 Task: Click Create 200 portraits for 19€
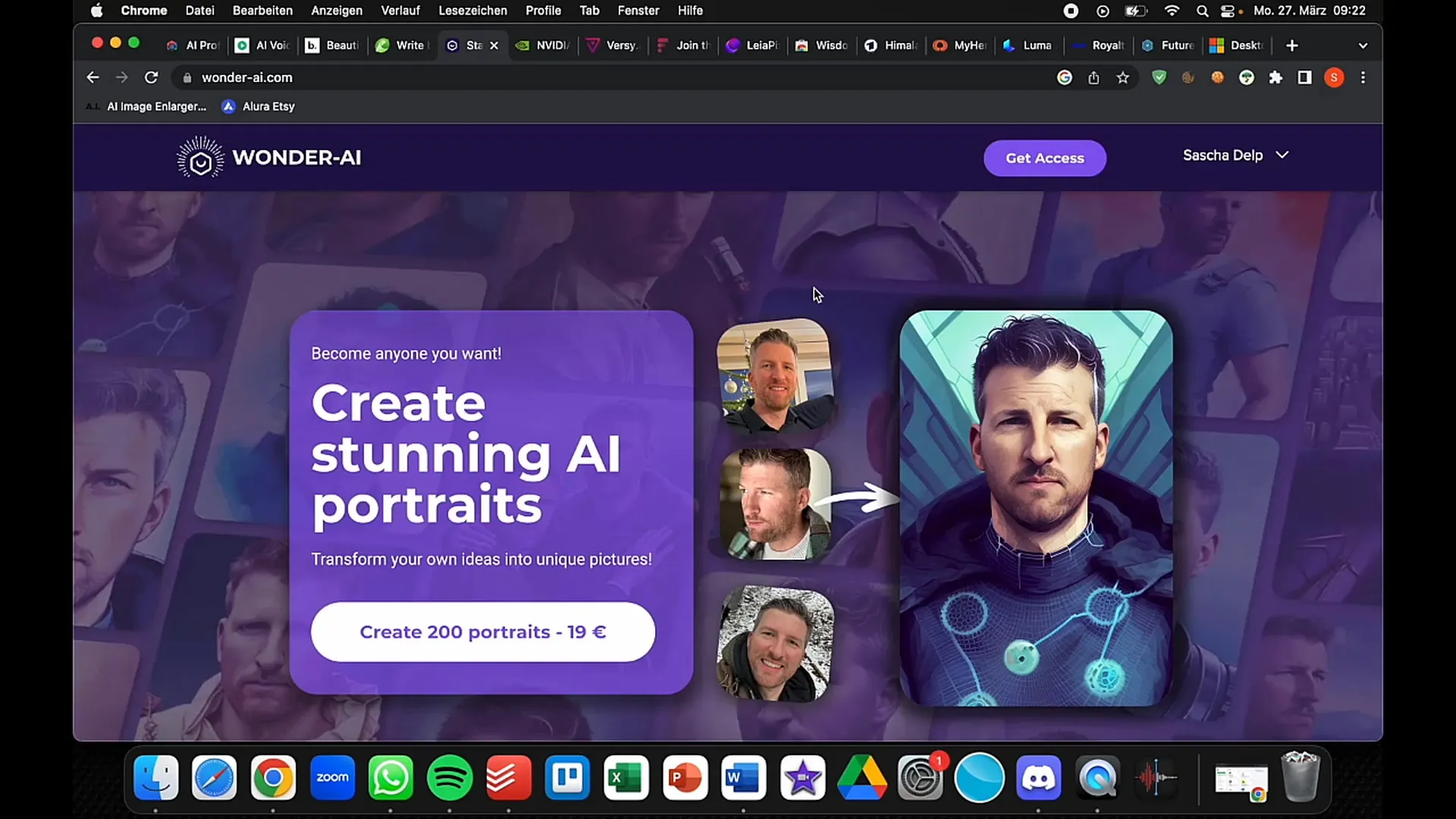(483, 631)
